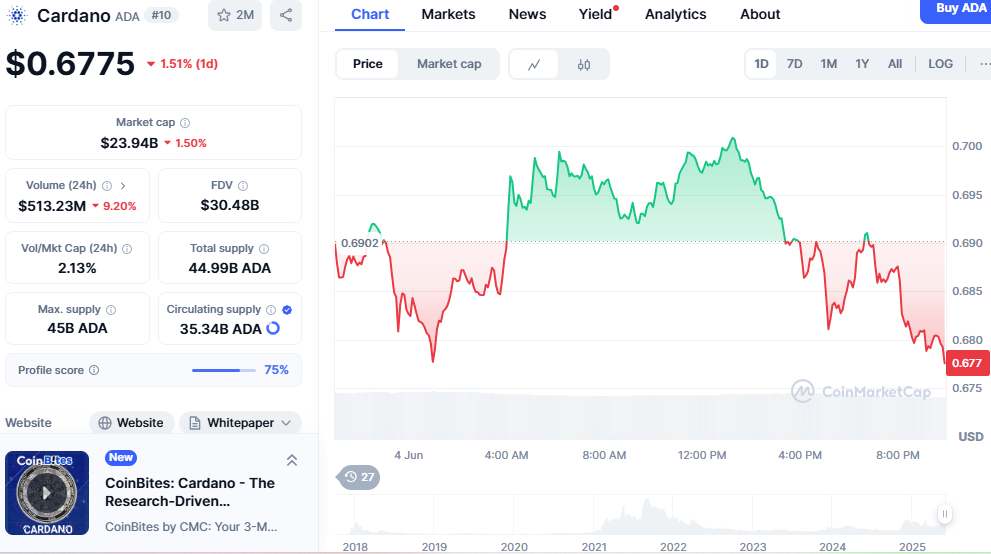991x554 pixels.
Task: Open FDV info icon
Action: pos(243,186)
